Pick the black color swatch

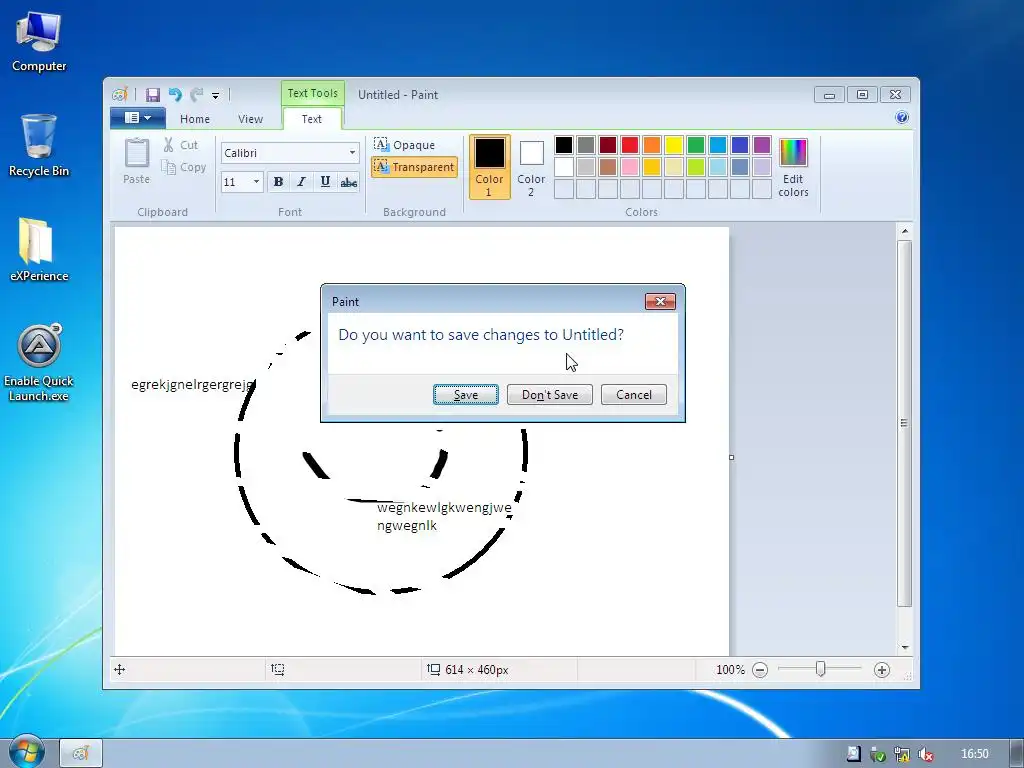pyautogui.click(x=564, y=144)
